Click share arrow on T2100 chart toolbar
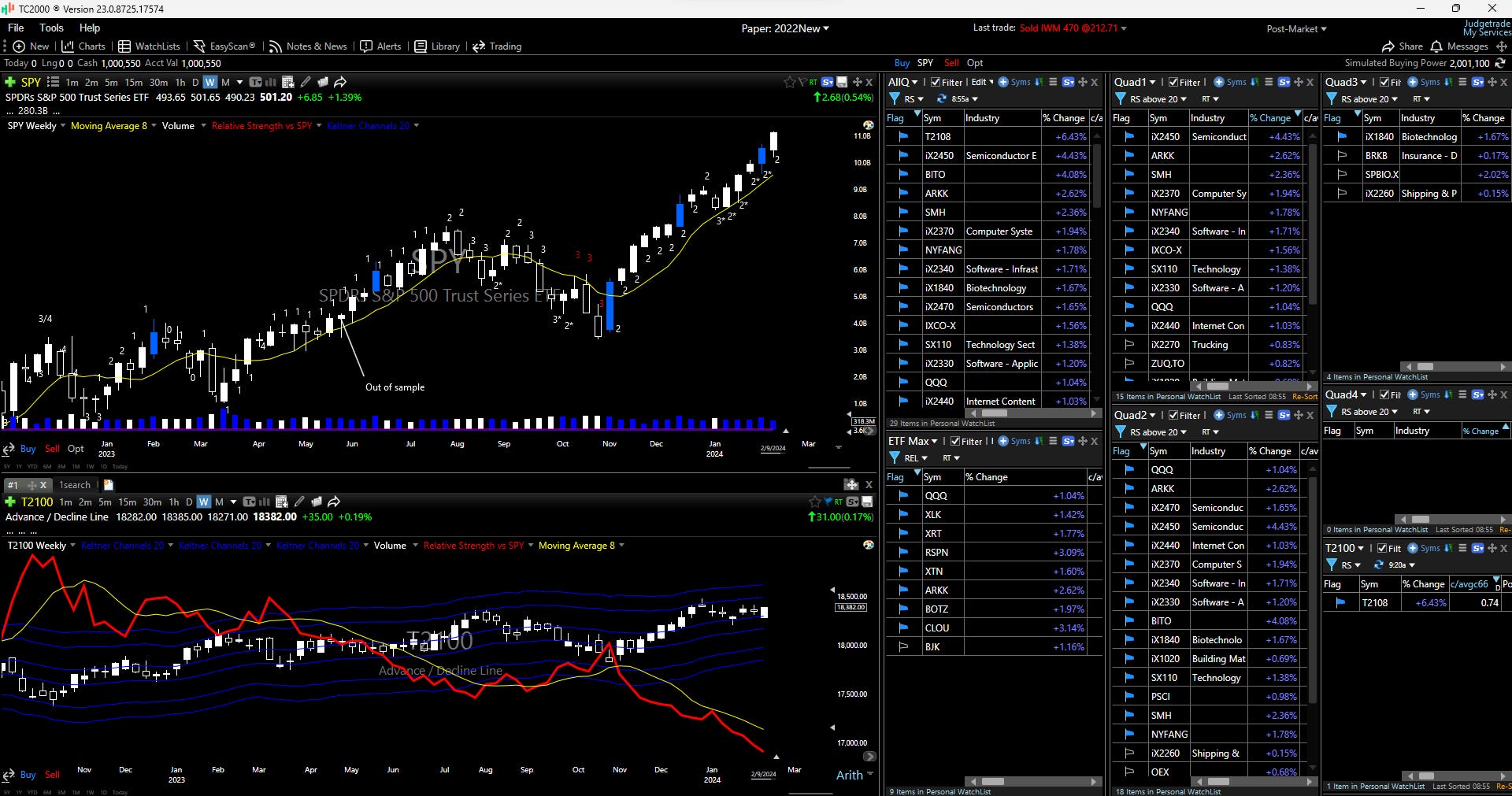This screenshot has width=1512, height=796. pos(334,502)
